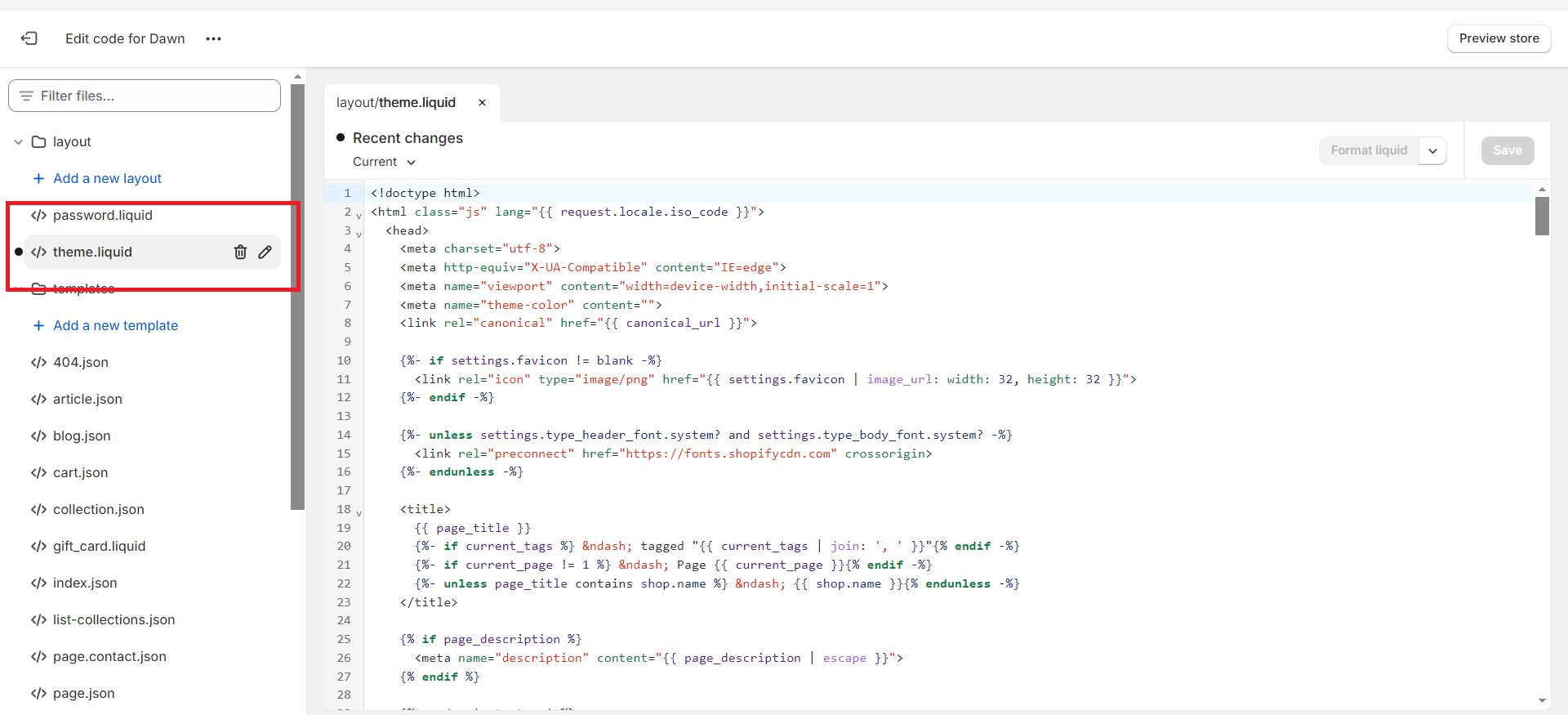Click the Format liquid button

(x=1369, y=150)
